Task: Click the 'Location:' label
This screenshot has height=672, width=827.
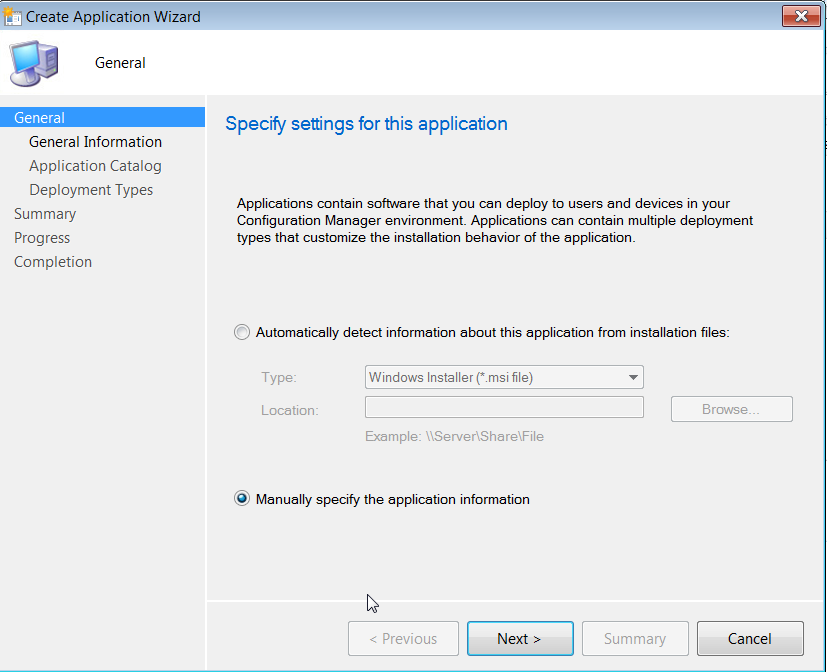Action: point(290,410)
